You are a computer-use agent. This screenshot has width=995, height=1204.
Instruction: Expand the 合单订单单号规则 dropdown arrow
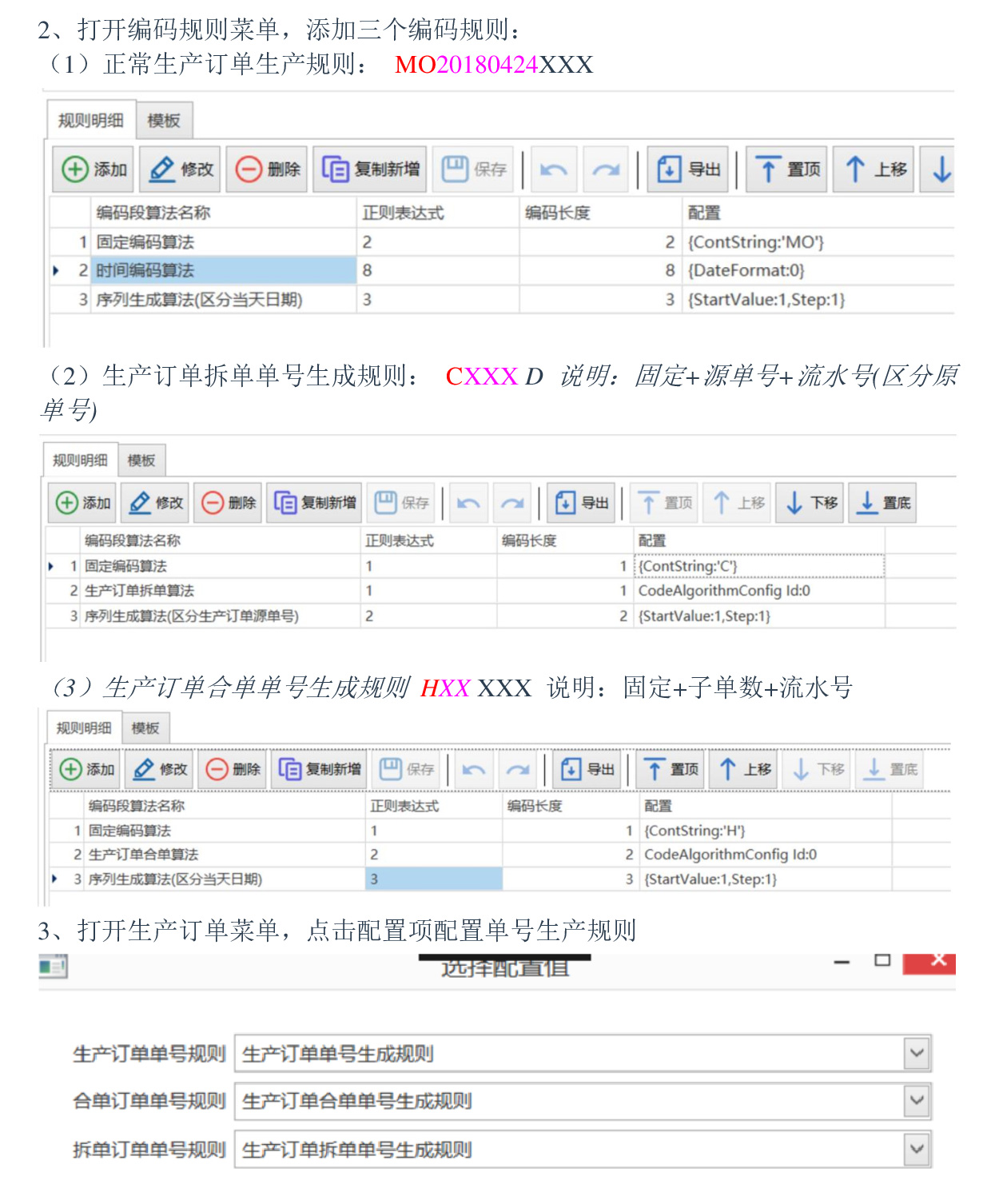[x=917, y=1102]
